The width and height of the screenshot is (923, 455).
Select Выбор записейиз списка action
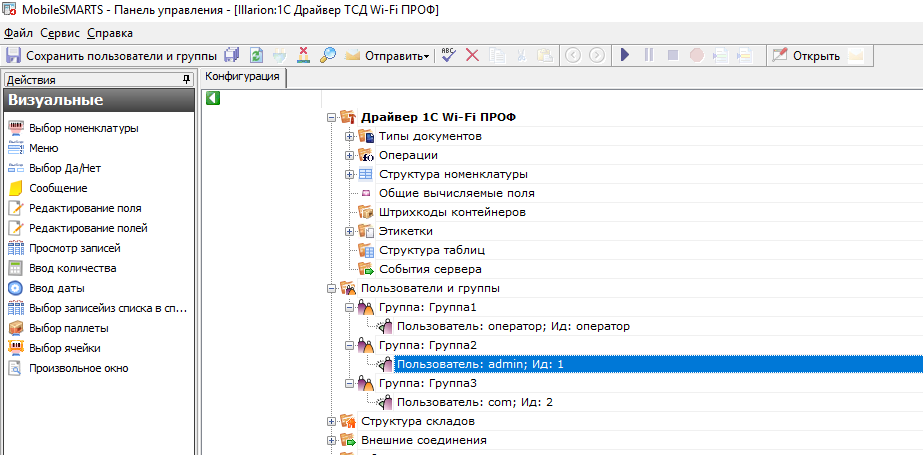click(108, 308)
